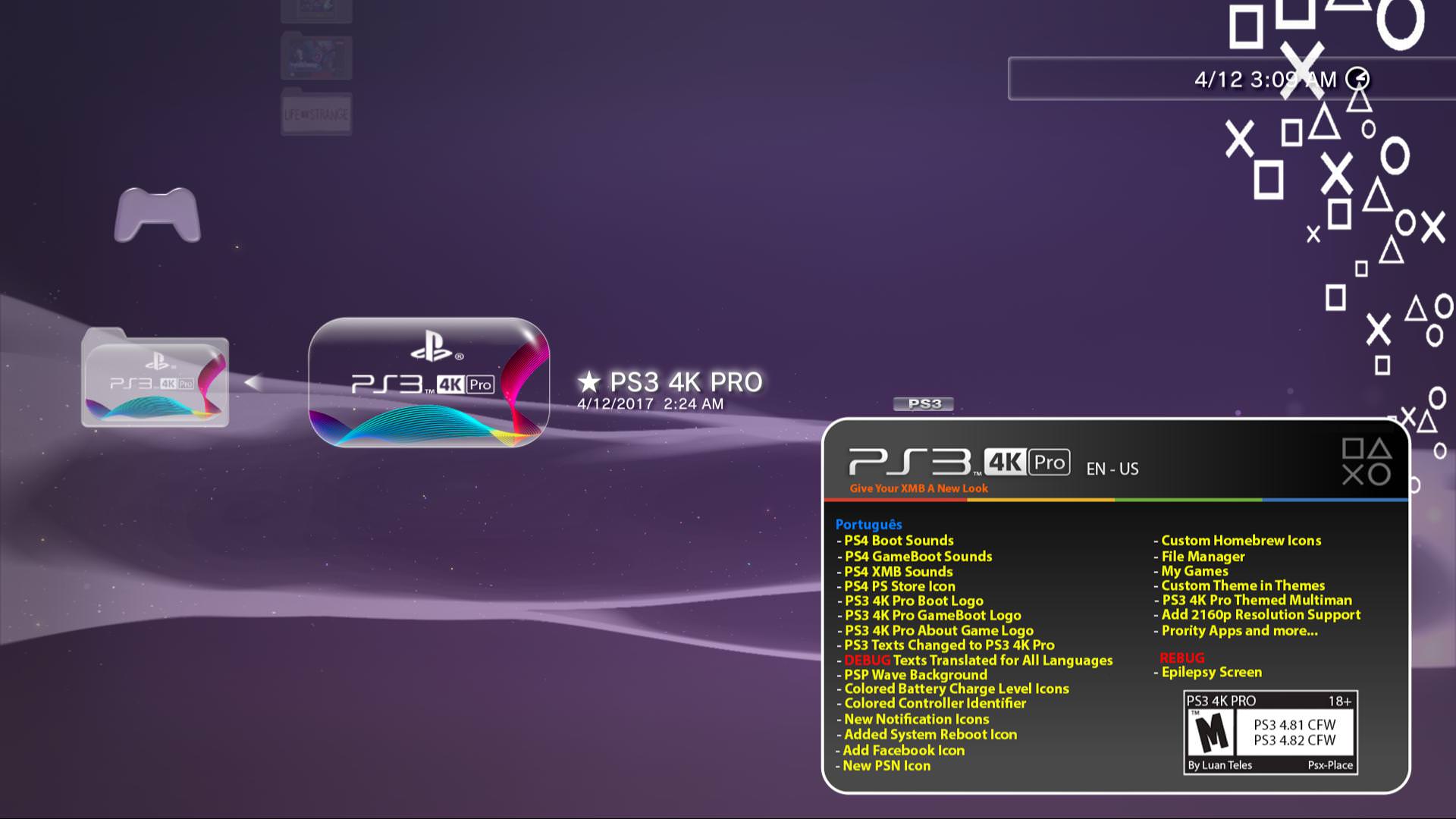Image resolution: width=1456 pixels, height=819 pixels.
Task: Select the Life is Strange thumbnail
Action: coord(316,114)
